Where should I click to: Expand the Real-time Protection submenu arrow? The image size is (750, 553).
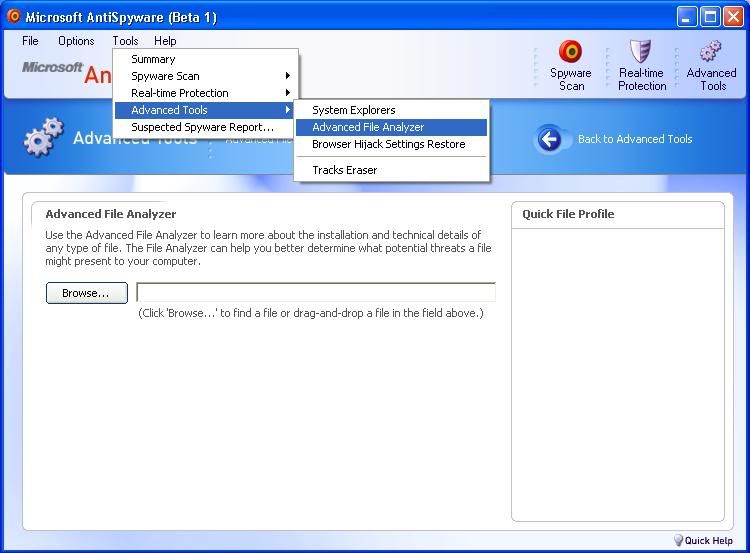pos(287,92)
